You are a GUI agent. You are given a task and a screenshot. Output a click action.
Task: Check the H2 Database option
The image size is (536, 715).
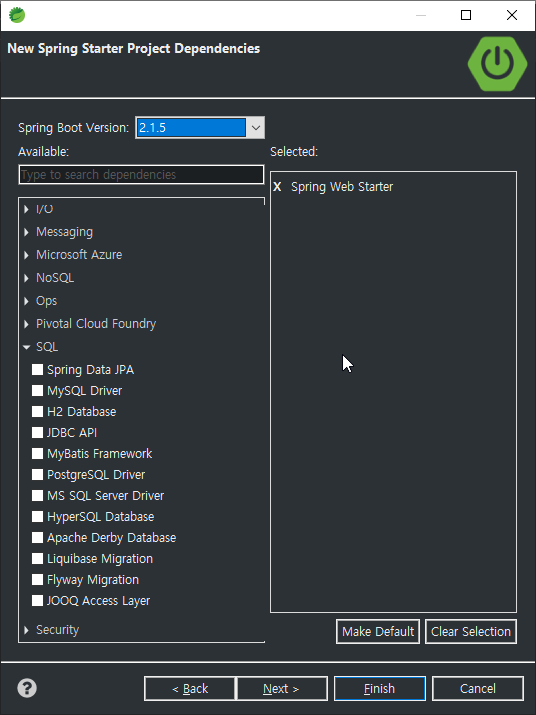click(x=37, y=411)
